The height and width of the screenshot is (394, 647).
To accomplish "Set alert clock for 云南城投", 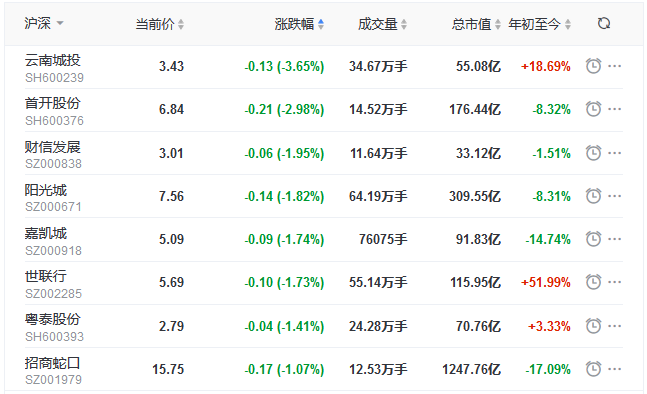I will [593, 66].
